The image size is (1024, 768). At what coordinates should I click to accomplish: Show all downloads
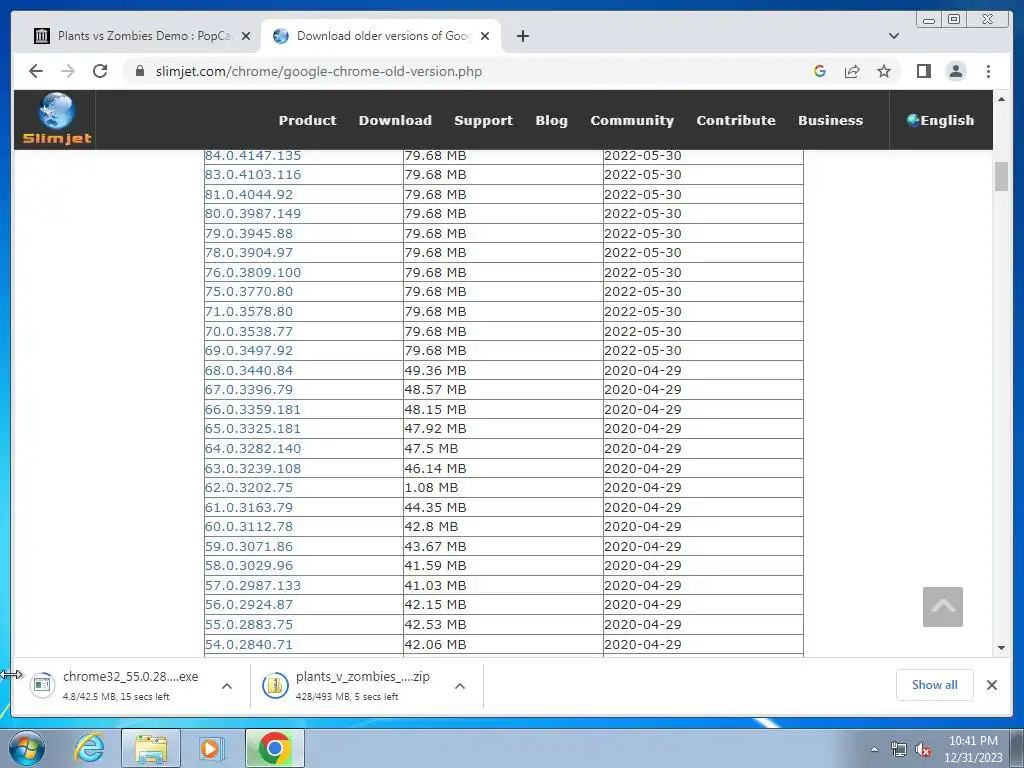pos(935,685)
